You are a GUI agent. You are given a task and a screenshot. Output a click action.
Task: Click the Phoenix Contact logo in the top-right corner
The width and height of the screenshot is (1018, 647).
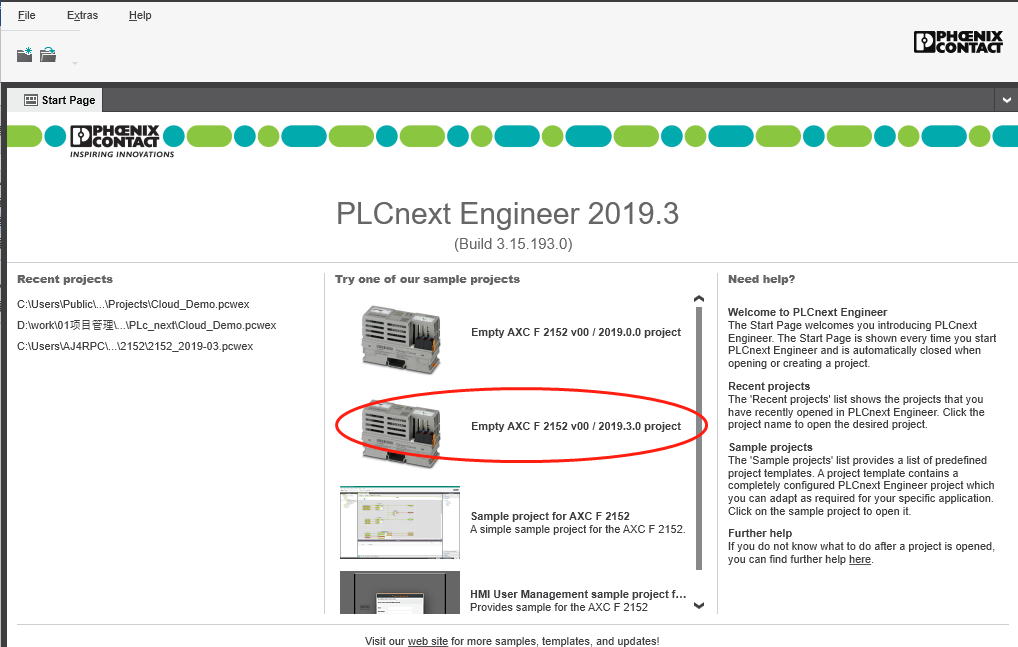click(x=957, y=41)
